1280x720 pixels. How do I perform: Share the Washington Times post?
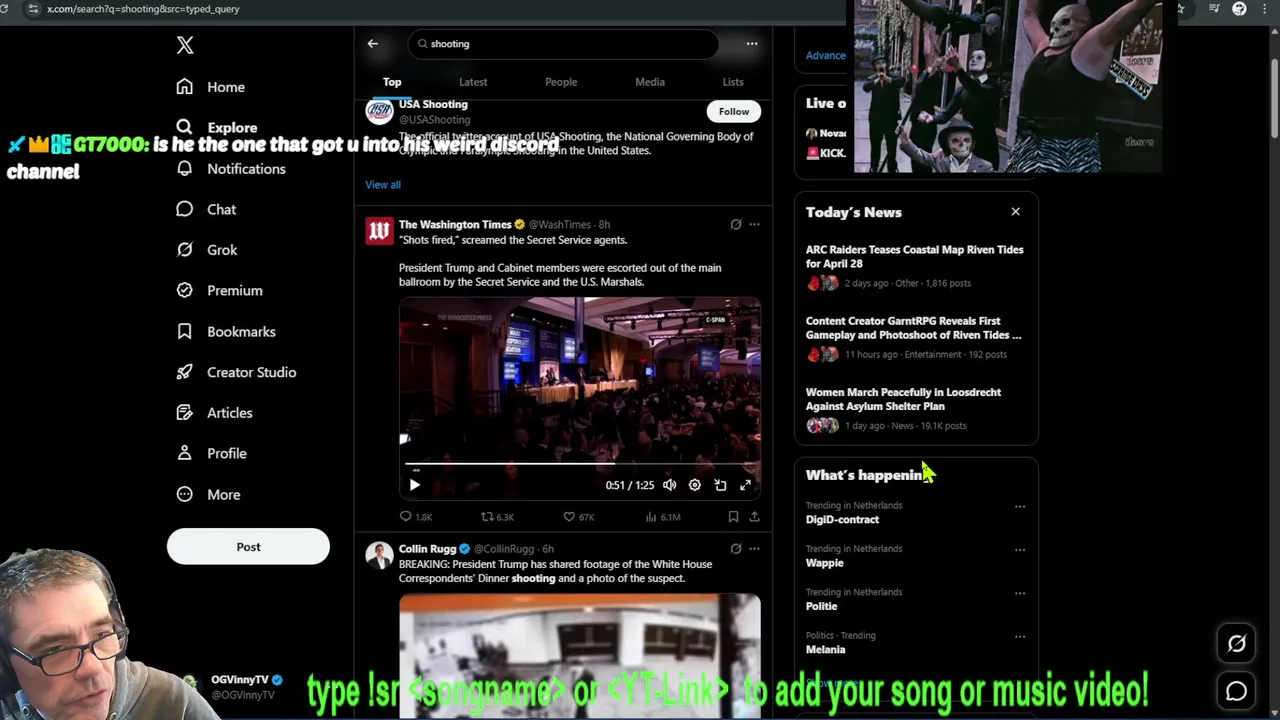coord(754,517)
